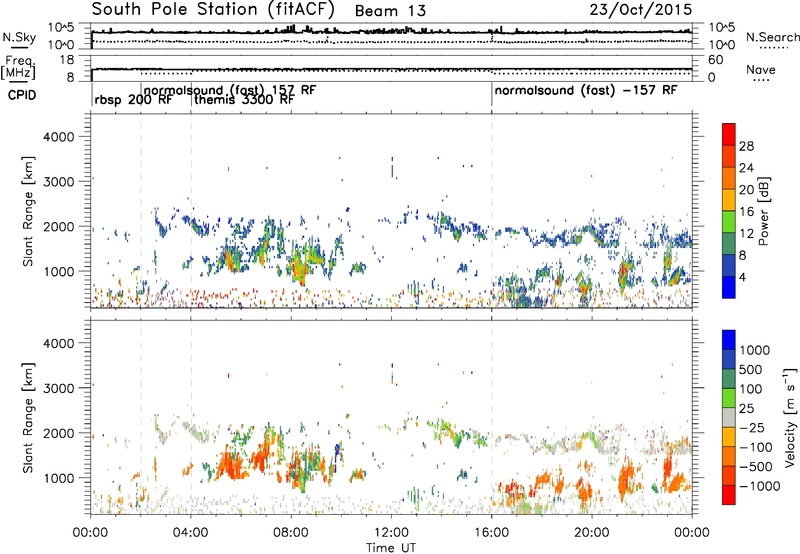The width and height of the screenshot is (800, 554).
Task: Click the 'N.Sky' legend label
Action: (x=19, y=37)
